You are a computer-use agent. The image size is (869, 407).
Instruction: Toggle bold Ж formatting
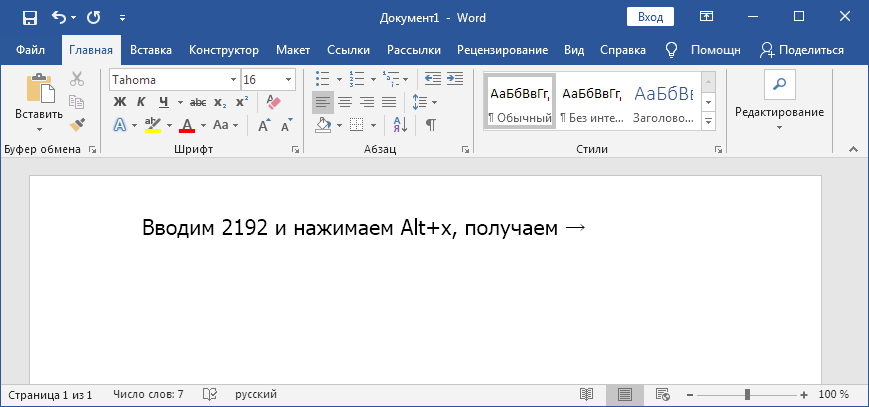[119, 102]
